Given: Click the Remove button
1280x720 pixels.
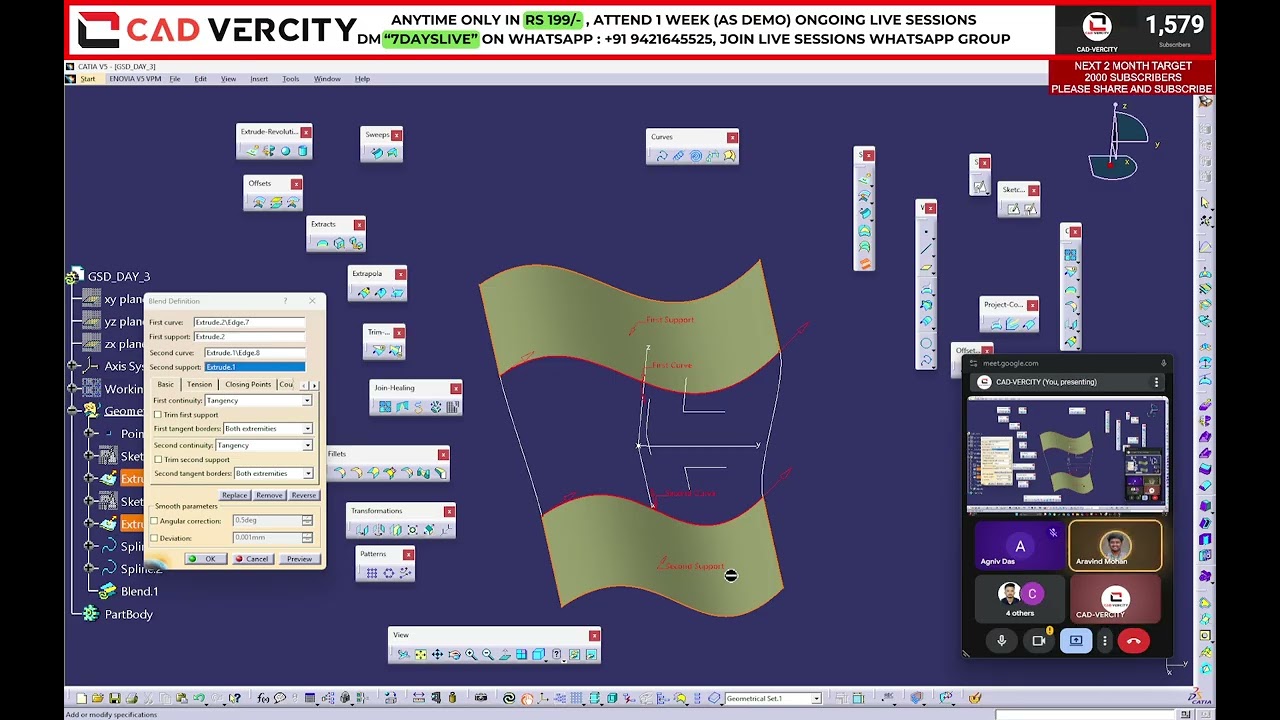Looking at the screenshot, I should [x=269, y=496].
